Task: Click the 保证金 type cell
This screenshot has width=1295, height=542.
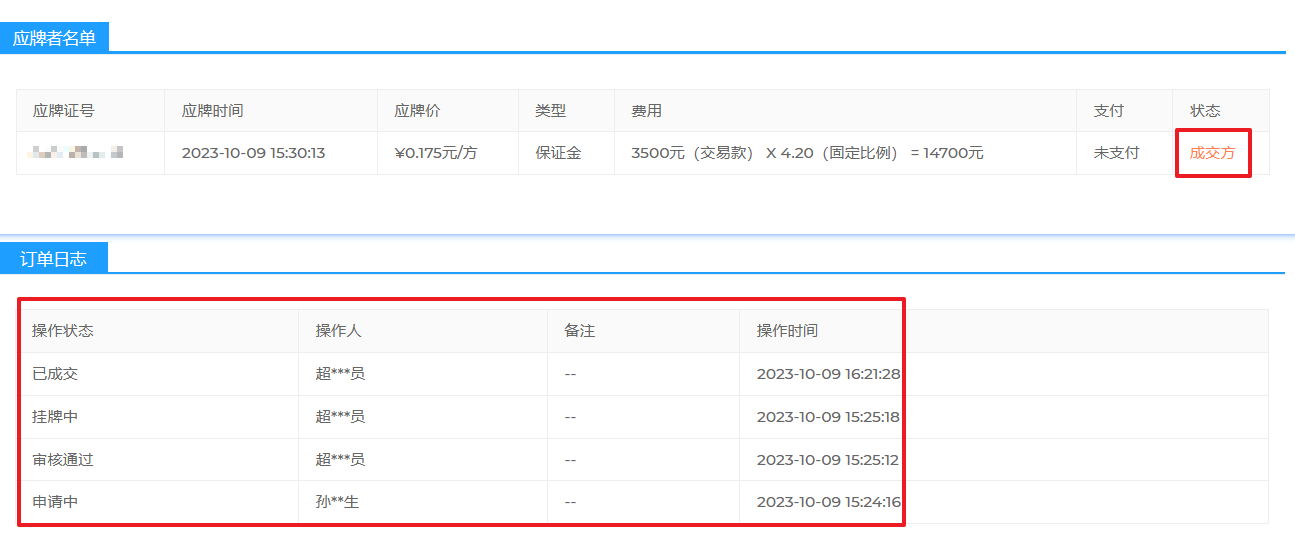Action: coord(558,153)
